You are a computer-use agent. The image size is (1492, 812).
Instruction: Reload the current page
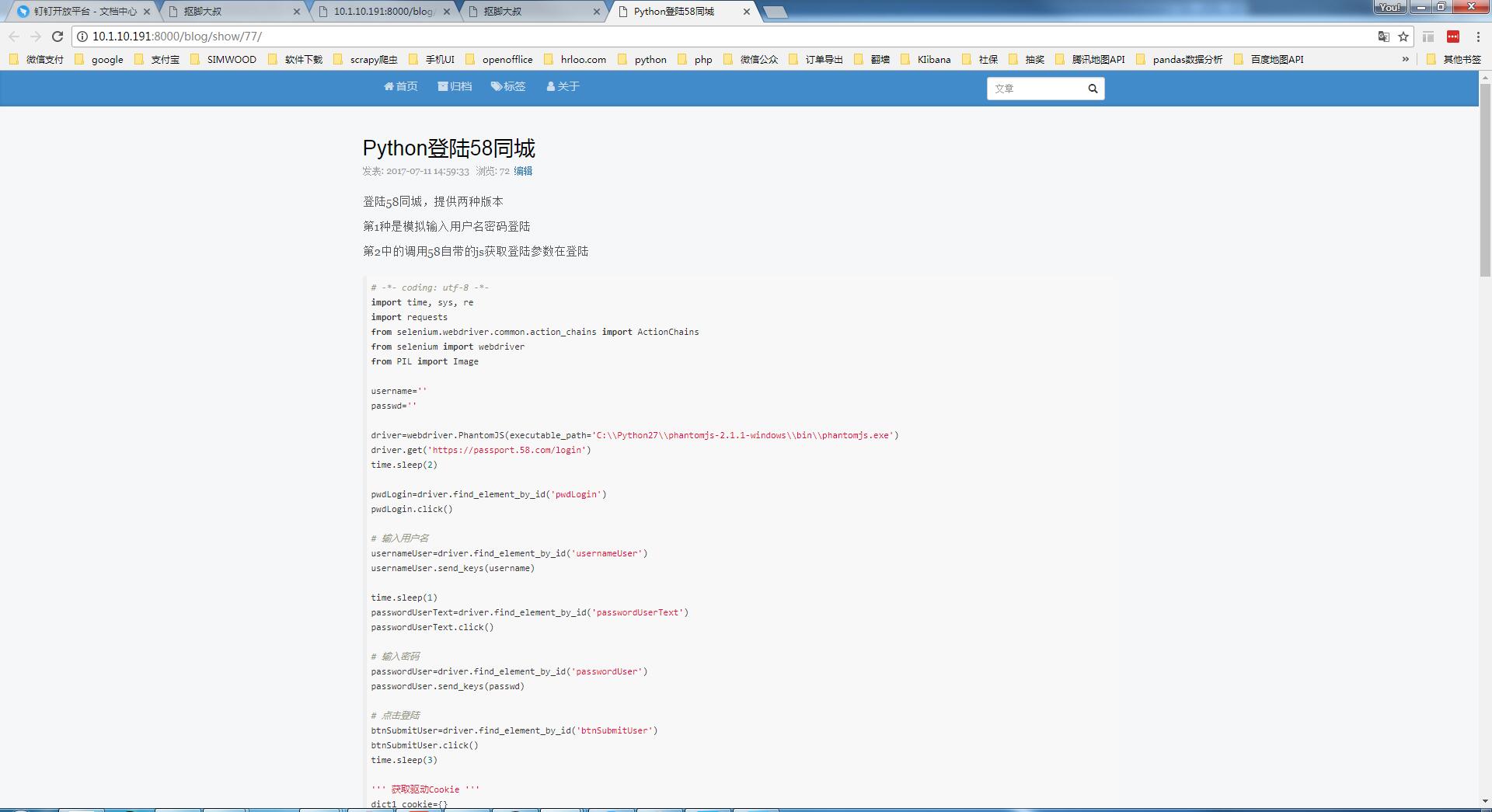click(57, 37)
